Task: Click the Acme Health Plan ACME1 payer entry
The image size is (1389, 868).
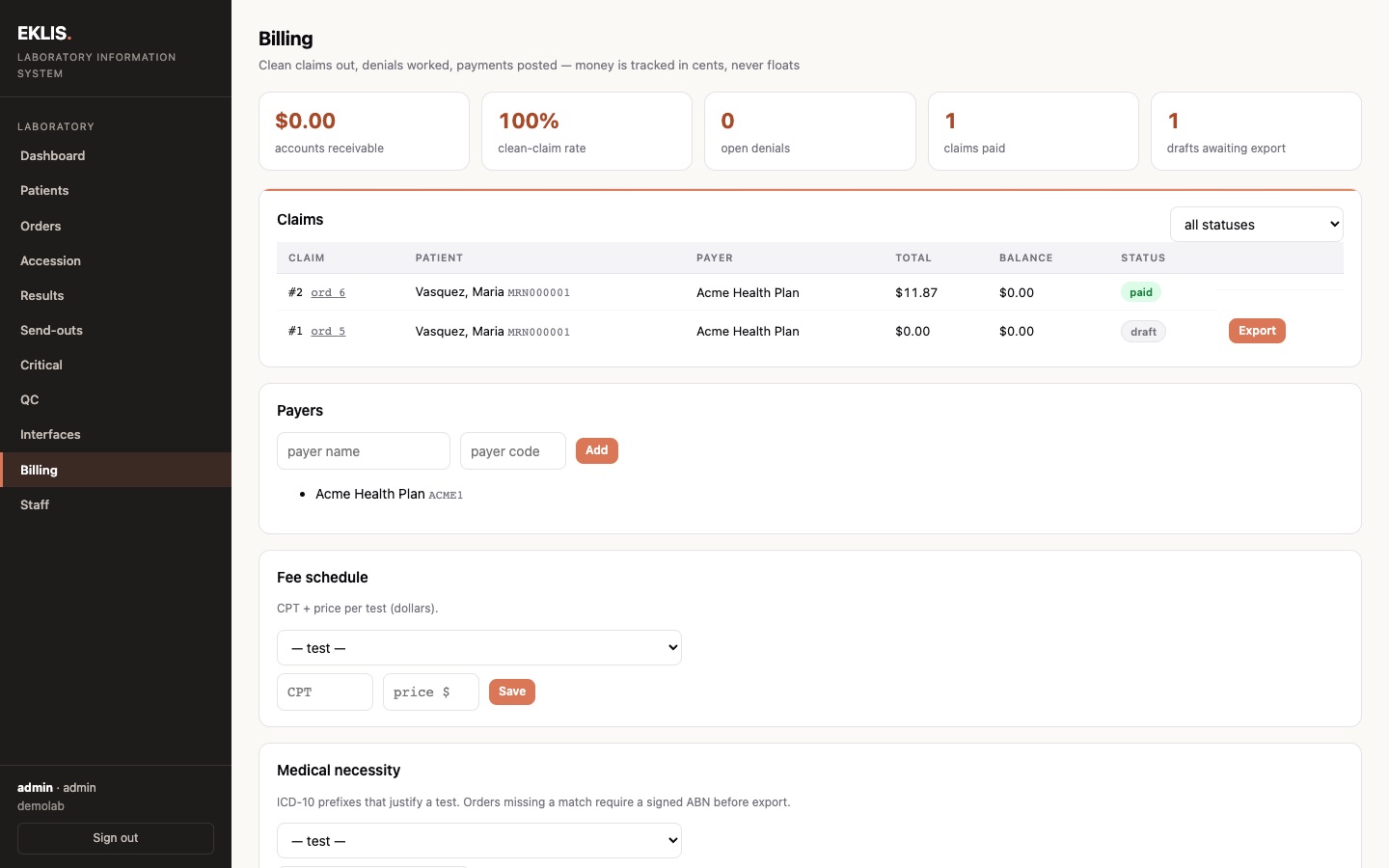Action: point(389,494)
